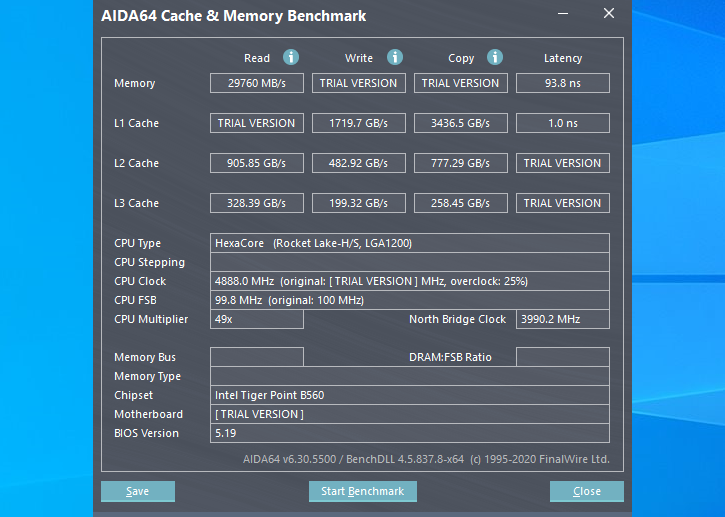Click the L2 Cache row label
The image size is (725, 517).
coord(136,163)
